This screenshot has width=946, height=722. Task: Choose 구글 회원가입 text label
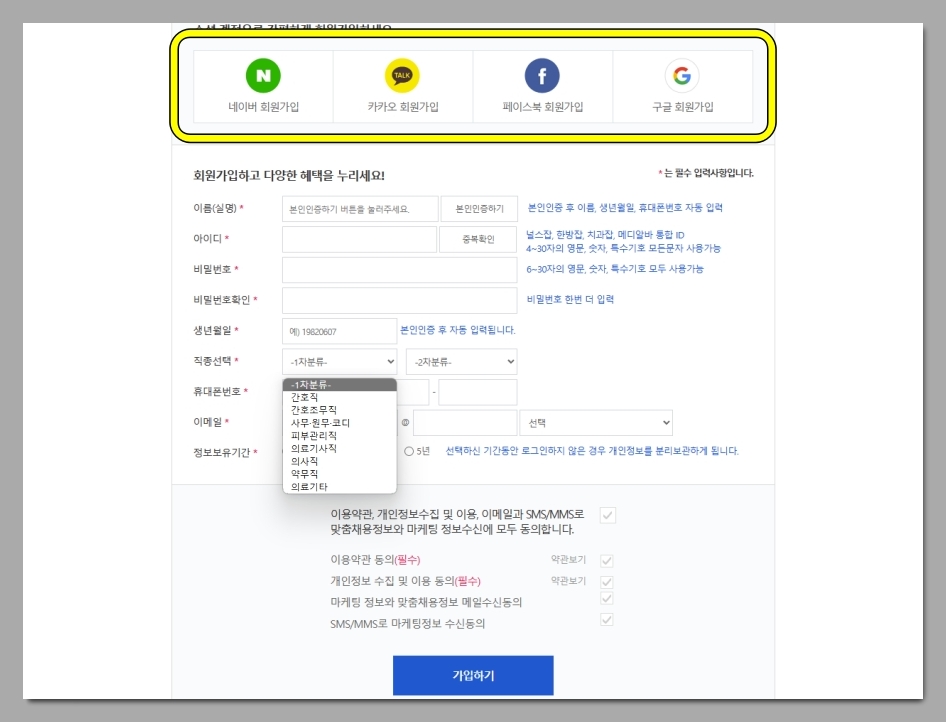pos(682,107)
